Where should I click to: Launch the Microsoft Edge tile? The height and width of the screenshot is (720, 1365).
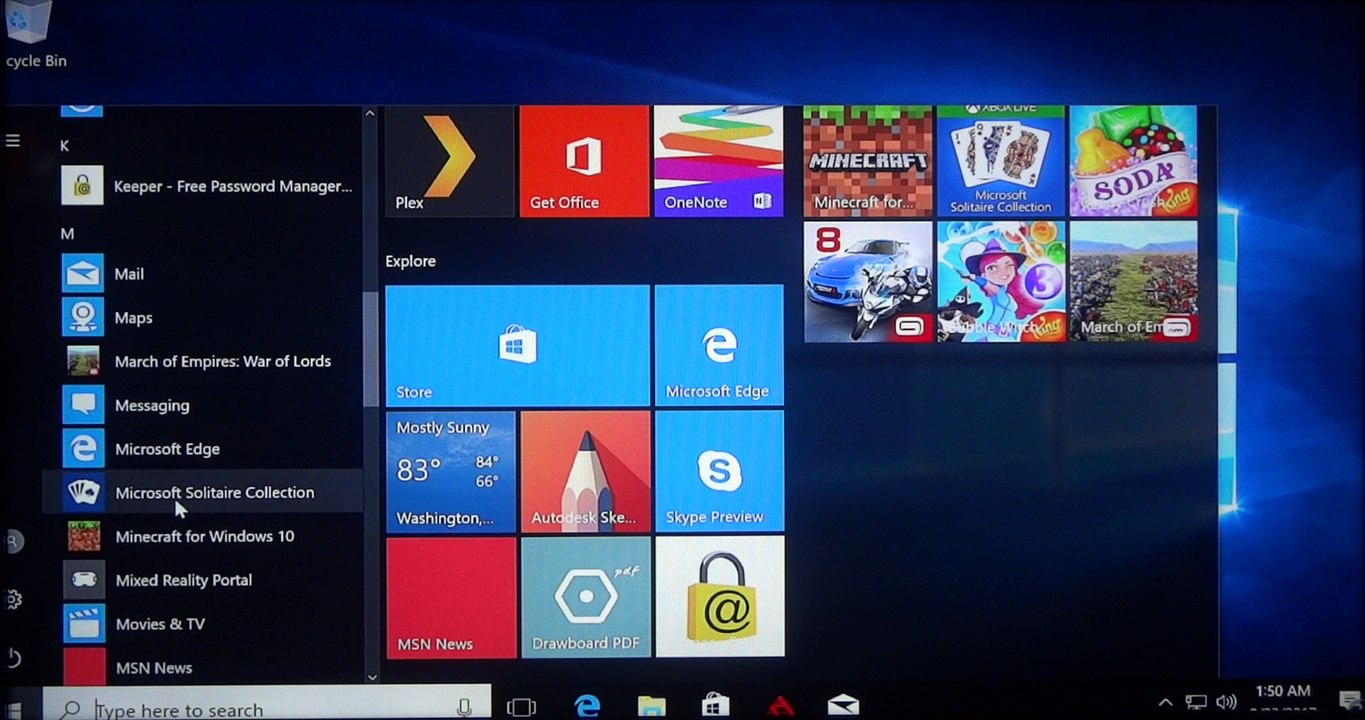[719, 345]
